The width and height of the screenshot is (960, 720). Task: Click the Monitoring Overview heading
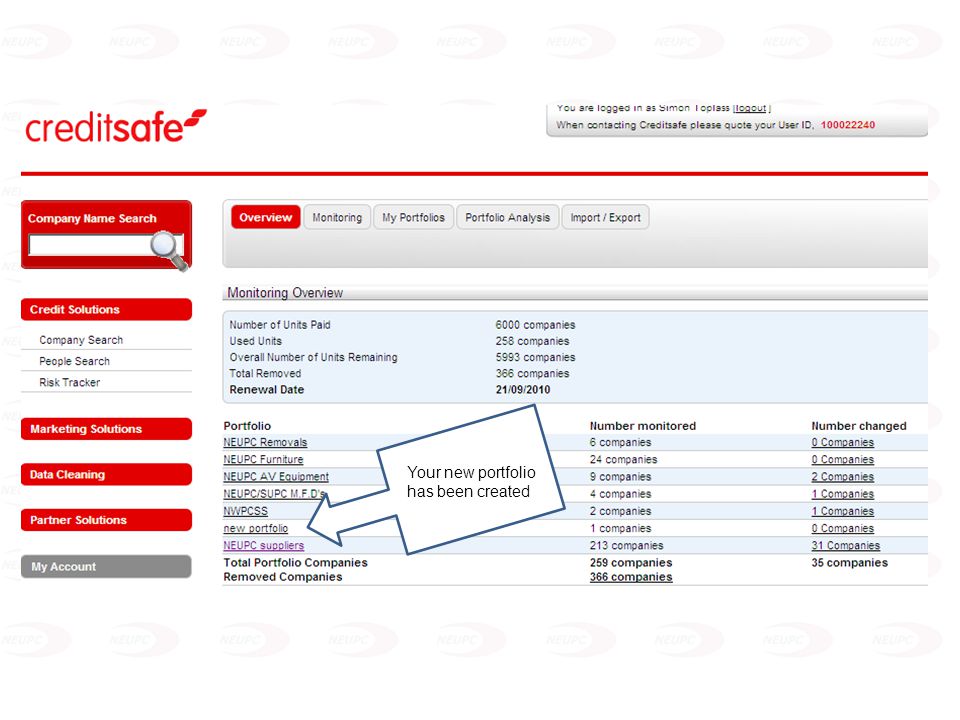tap(285, 293)
